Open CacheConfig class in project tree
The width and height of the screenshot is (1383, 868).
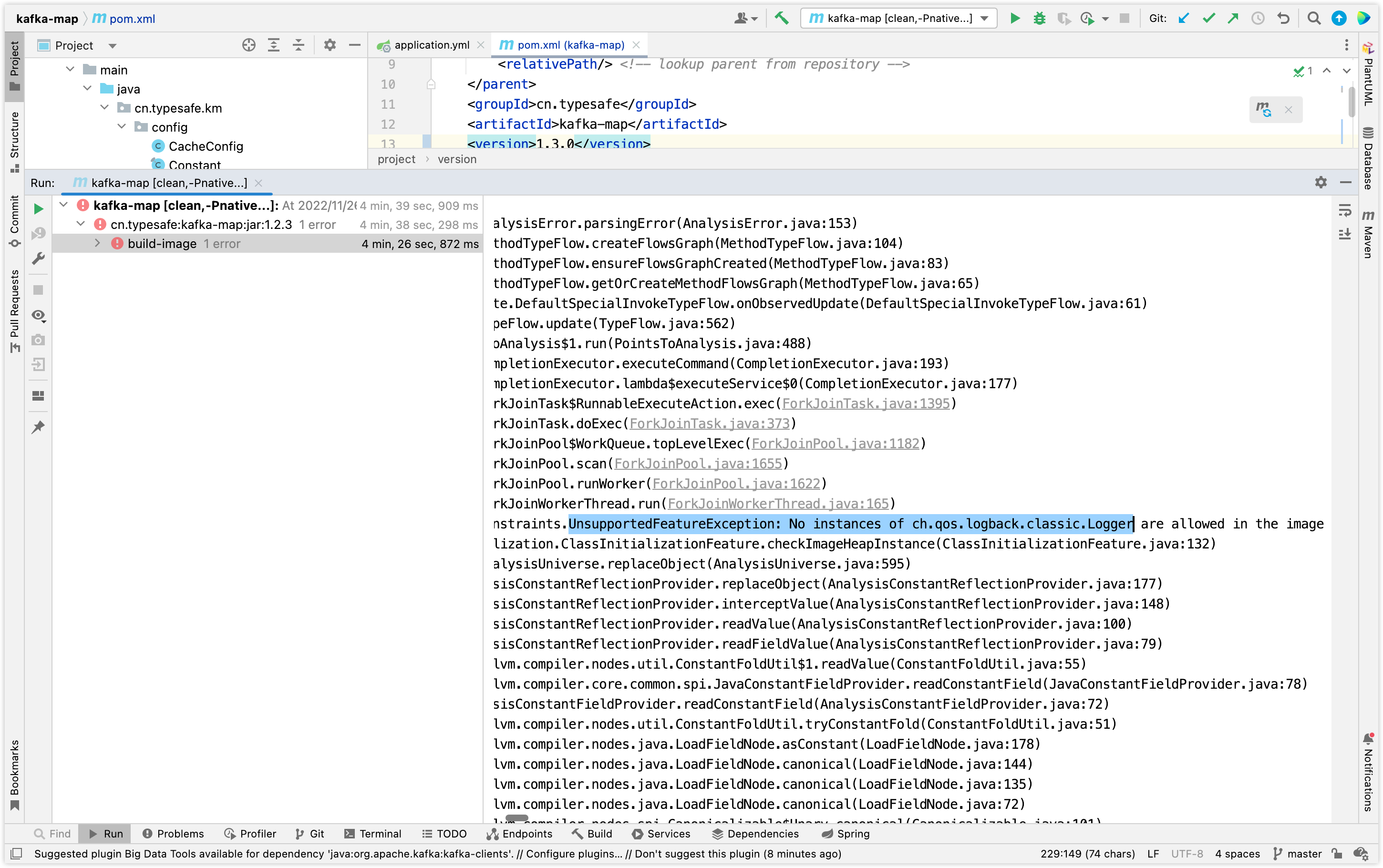(206, 146)
